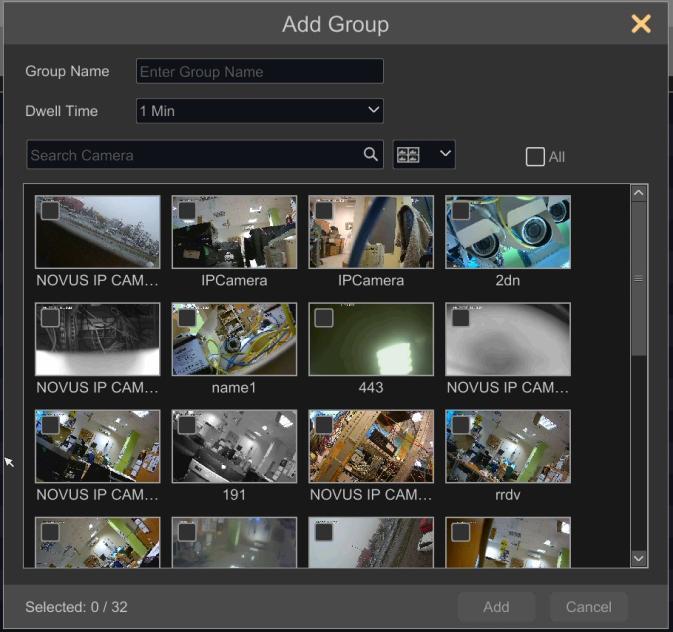673x632 pixels.
Task: Click the '191' camera label
Action: coord(234,495)
